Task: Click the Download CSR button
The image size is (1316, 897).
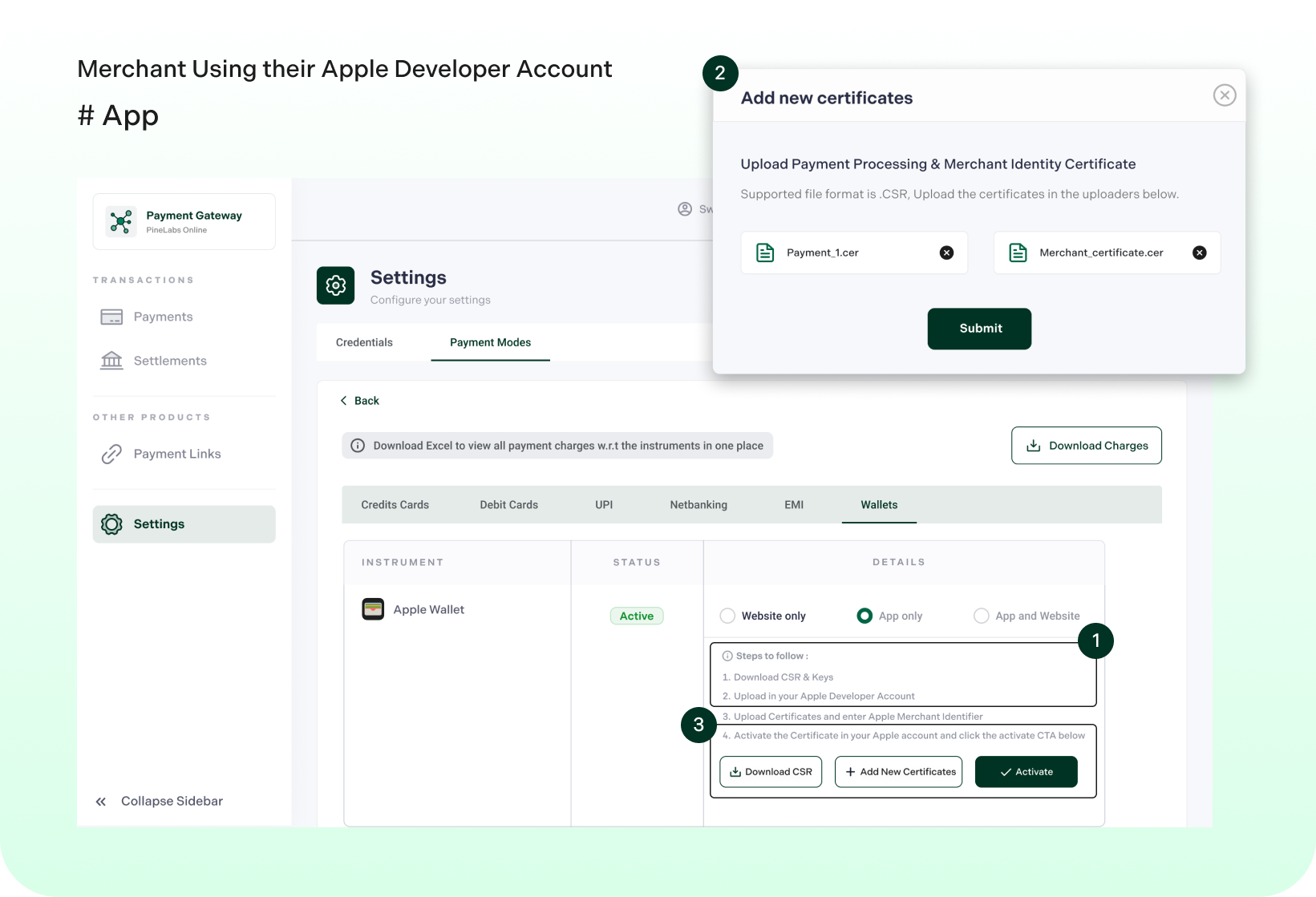Action: (x=770, y=771)
